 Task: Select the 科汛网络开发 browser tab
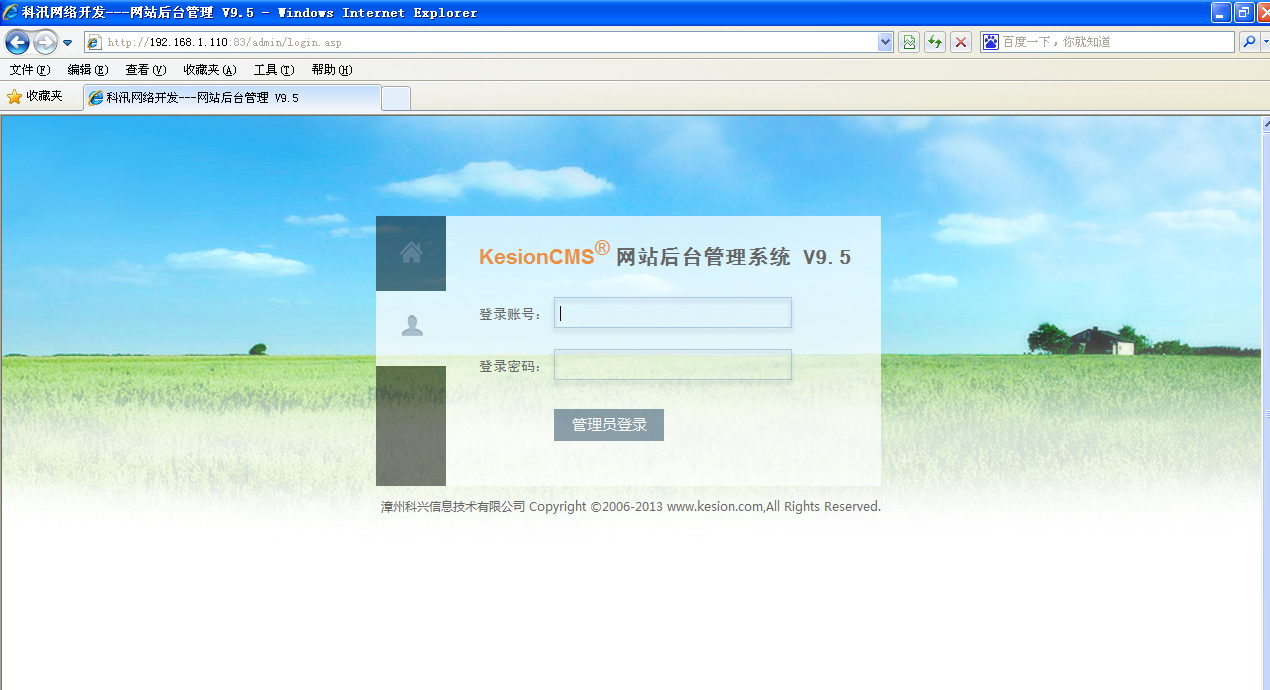coord(232,98)
